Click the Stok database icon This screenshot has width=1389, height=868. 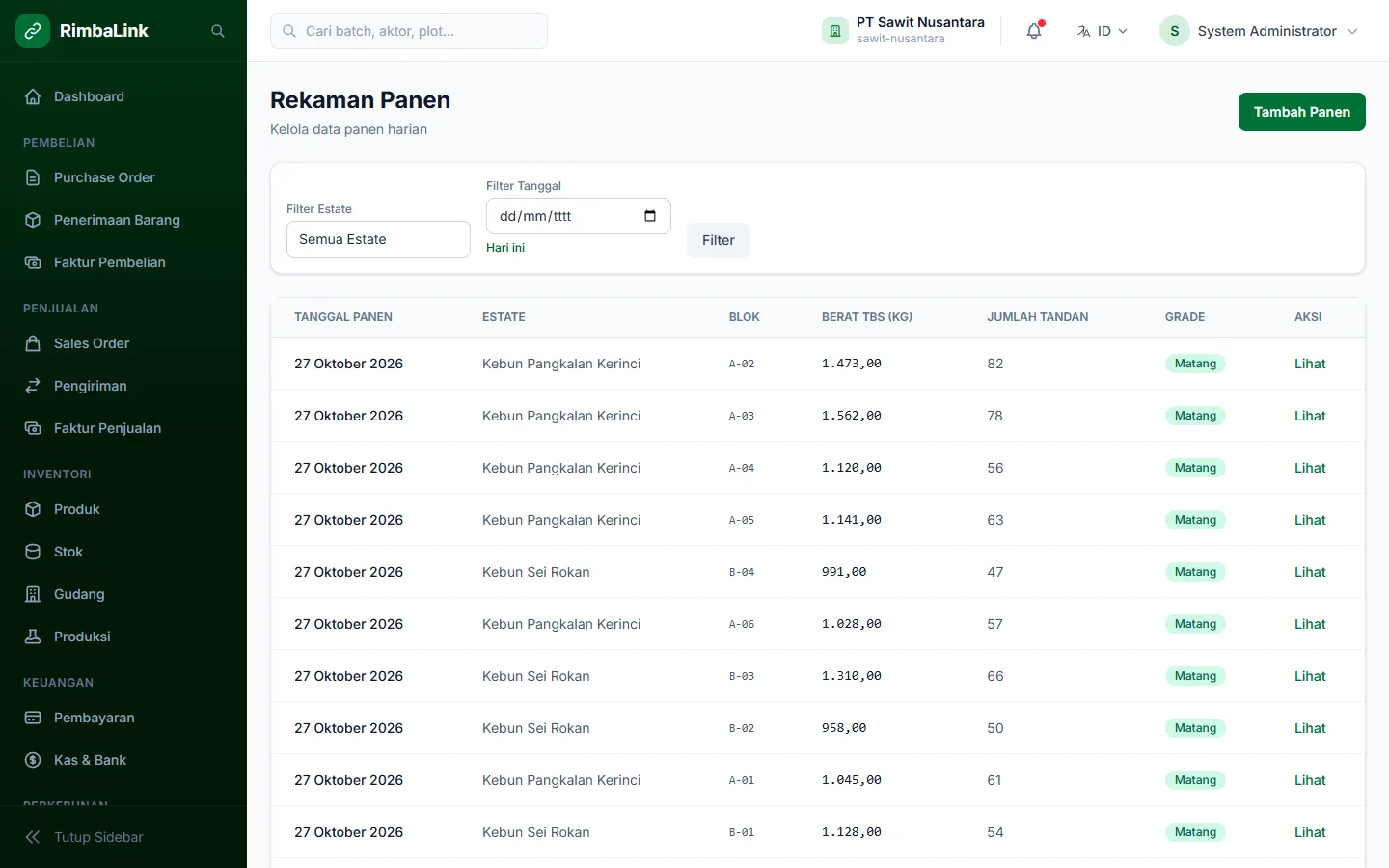pos(33,552)
